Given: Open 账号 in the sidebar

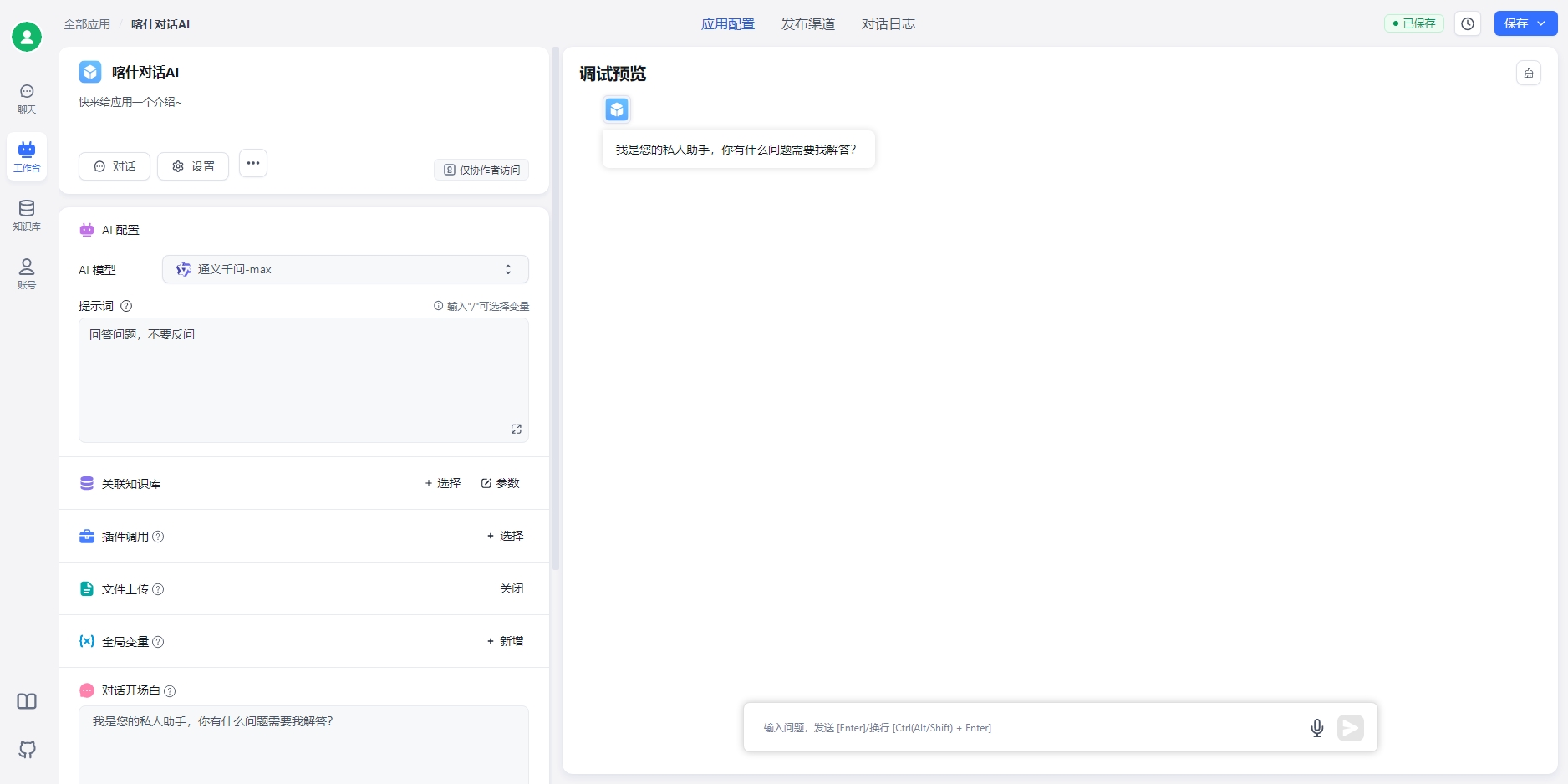Looking at the screenshot, I should pyautogui.click(x=27, y=274).
